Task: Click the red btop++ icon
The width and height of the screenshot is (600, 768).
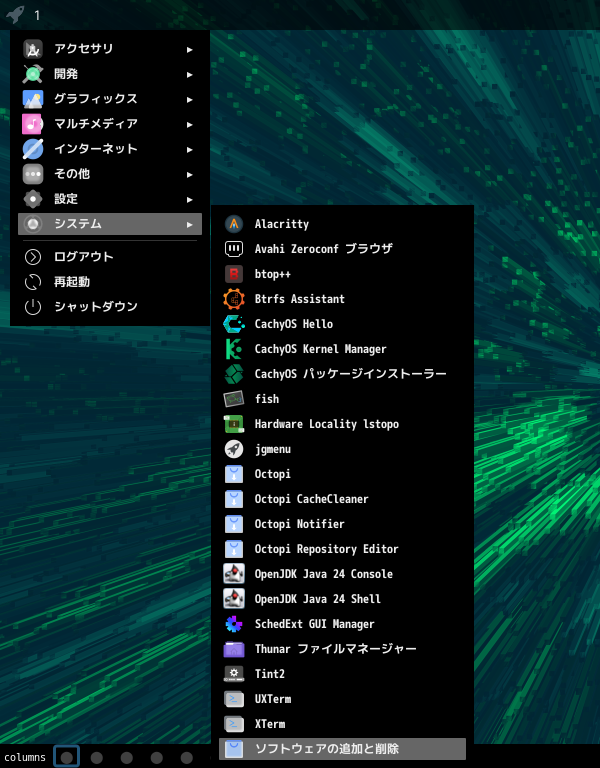Action: point(234,274)
